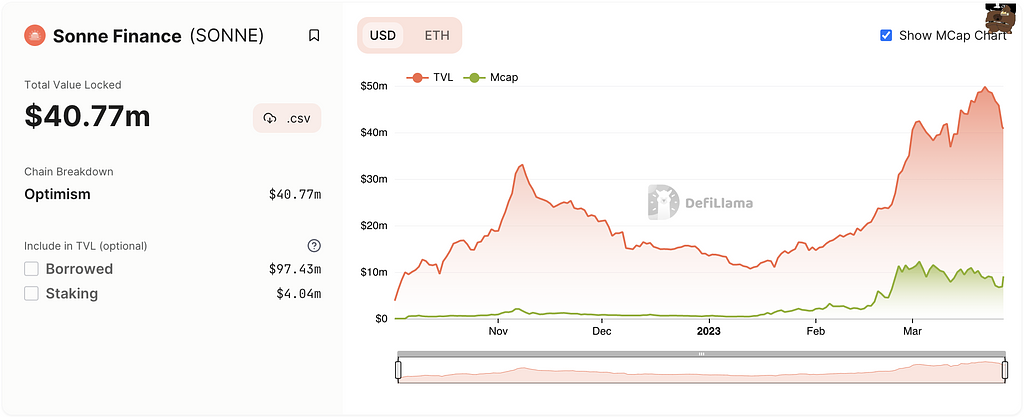Click the mini chart preview under the graph

(700, 372)
